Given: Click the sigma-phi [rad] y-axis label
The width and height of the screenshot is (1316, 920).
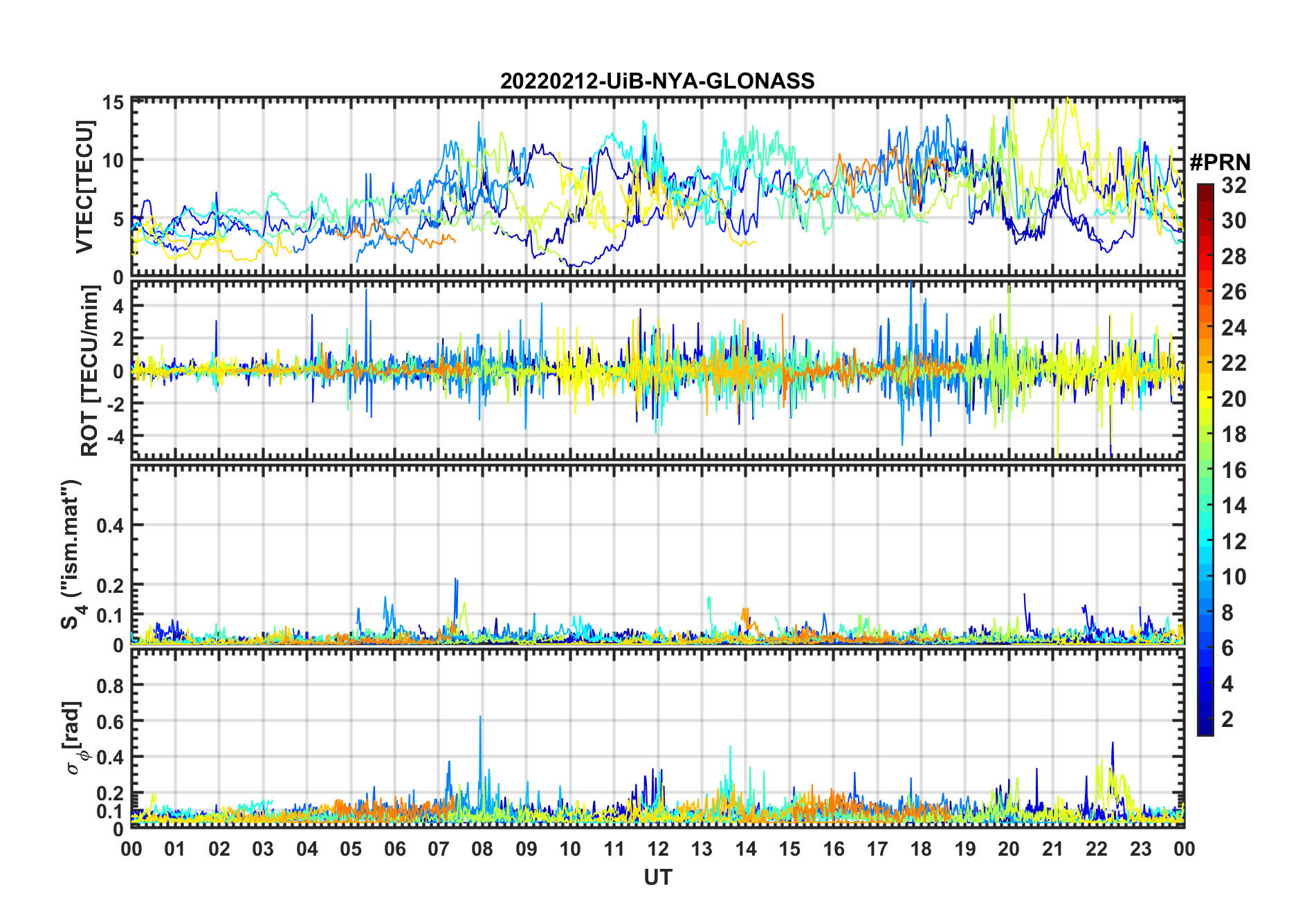Looking at the screenshot, I should pyautogui.click(x=74, y=738).
